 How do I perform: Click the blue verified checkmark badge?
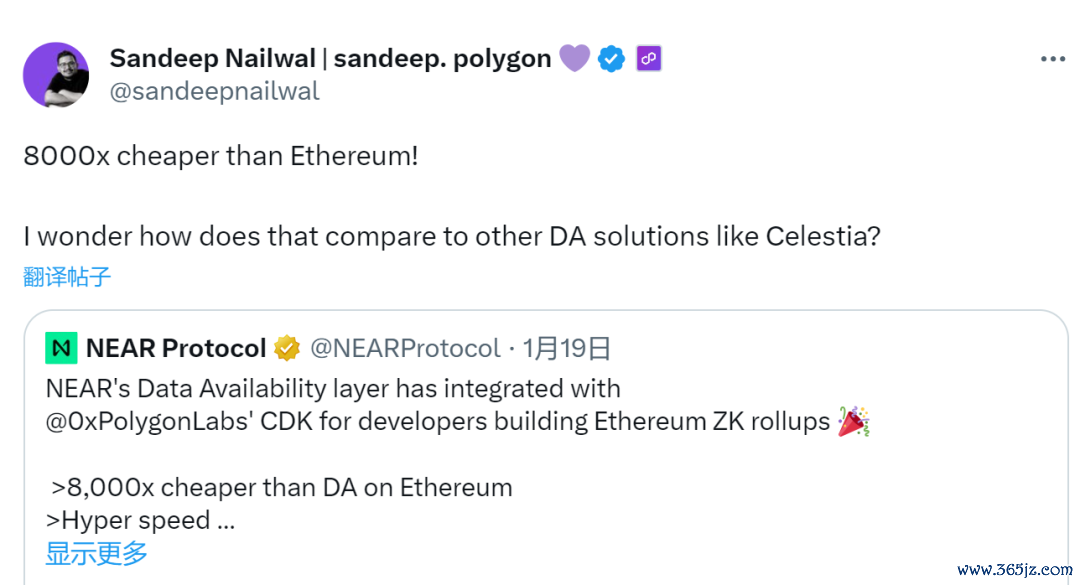coord(612,59)
